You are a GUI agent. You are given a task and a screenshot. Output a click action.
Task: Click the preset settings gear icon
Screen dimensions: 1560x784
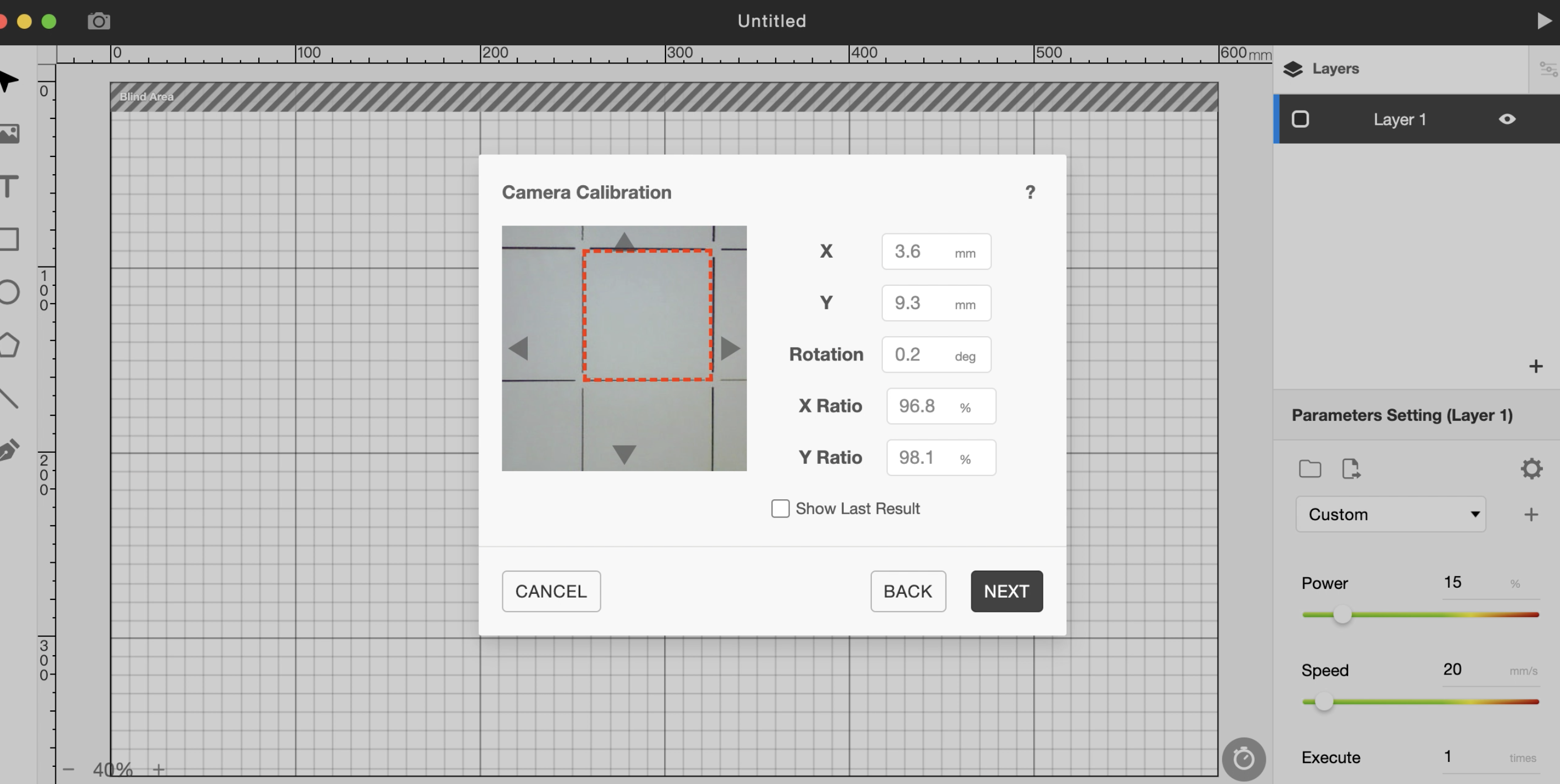click(1531, 469)
